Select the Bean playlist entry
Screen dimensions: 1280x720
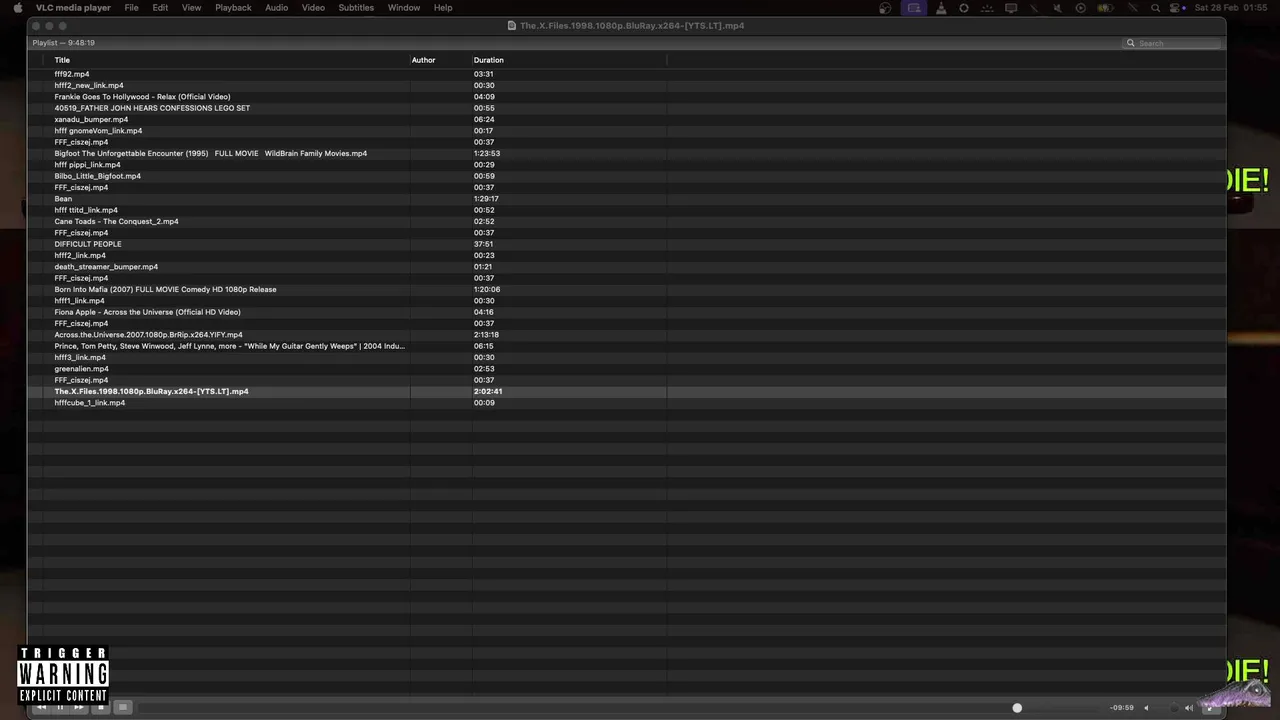pos(63,199)
